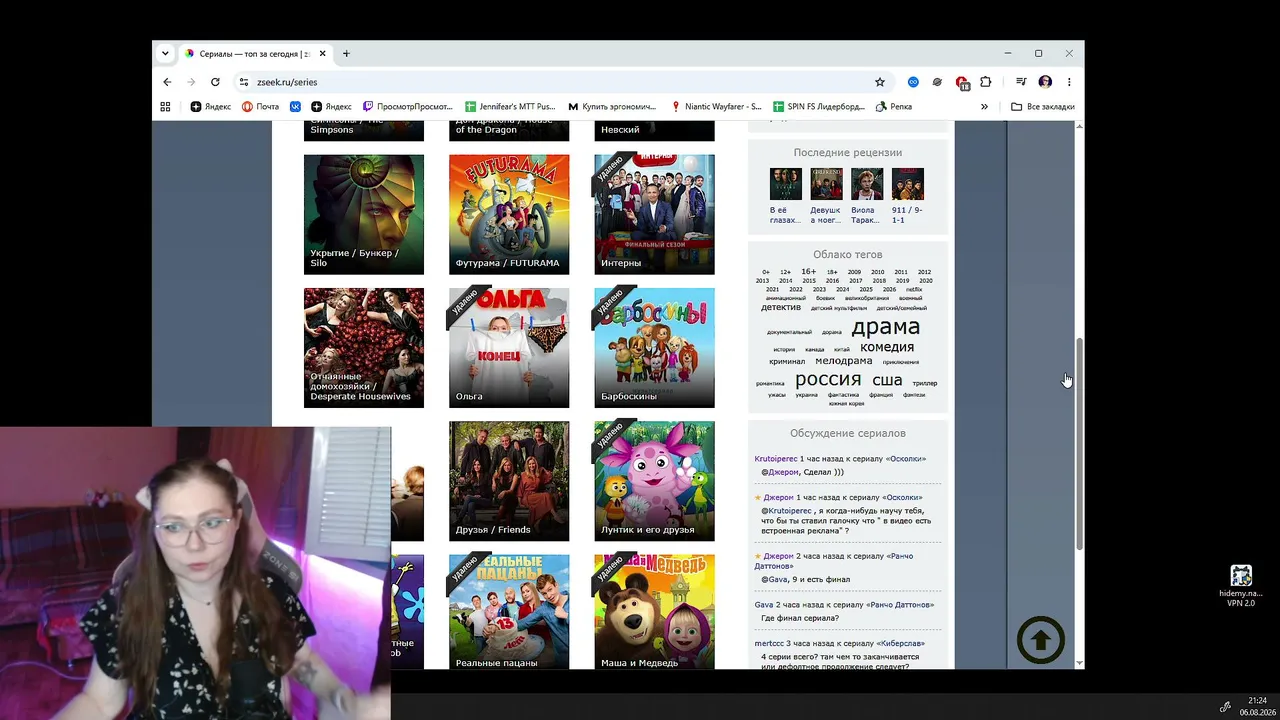Open the Маша и Медведь poster

pyautogui.click(x=654, y=612)
